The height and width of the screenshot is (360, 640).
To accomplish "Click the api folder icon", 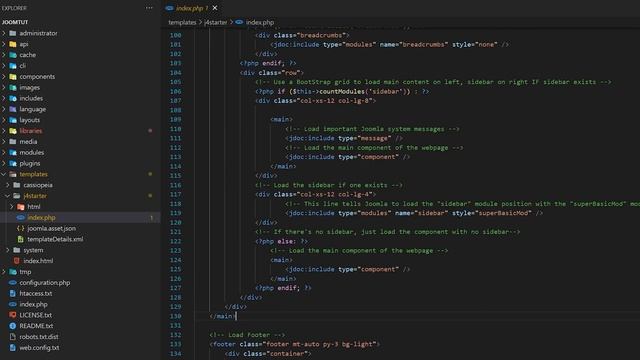I will (13, 44).
